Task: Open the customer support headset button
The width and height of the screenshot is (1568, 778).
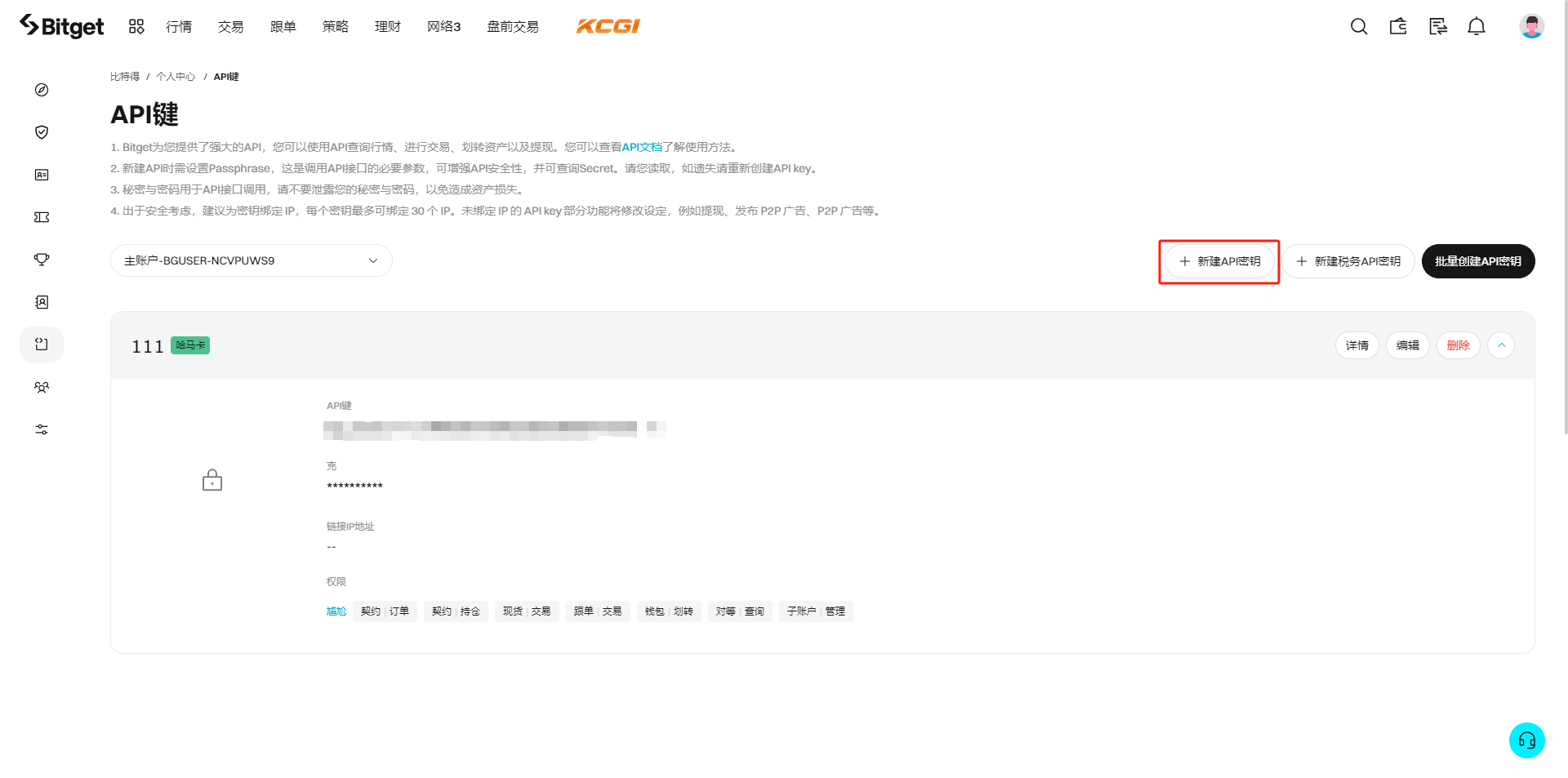Action: click(x=1526, y=740)
